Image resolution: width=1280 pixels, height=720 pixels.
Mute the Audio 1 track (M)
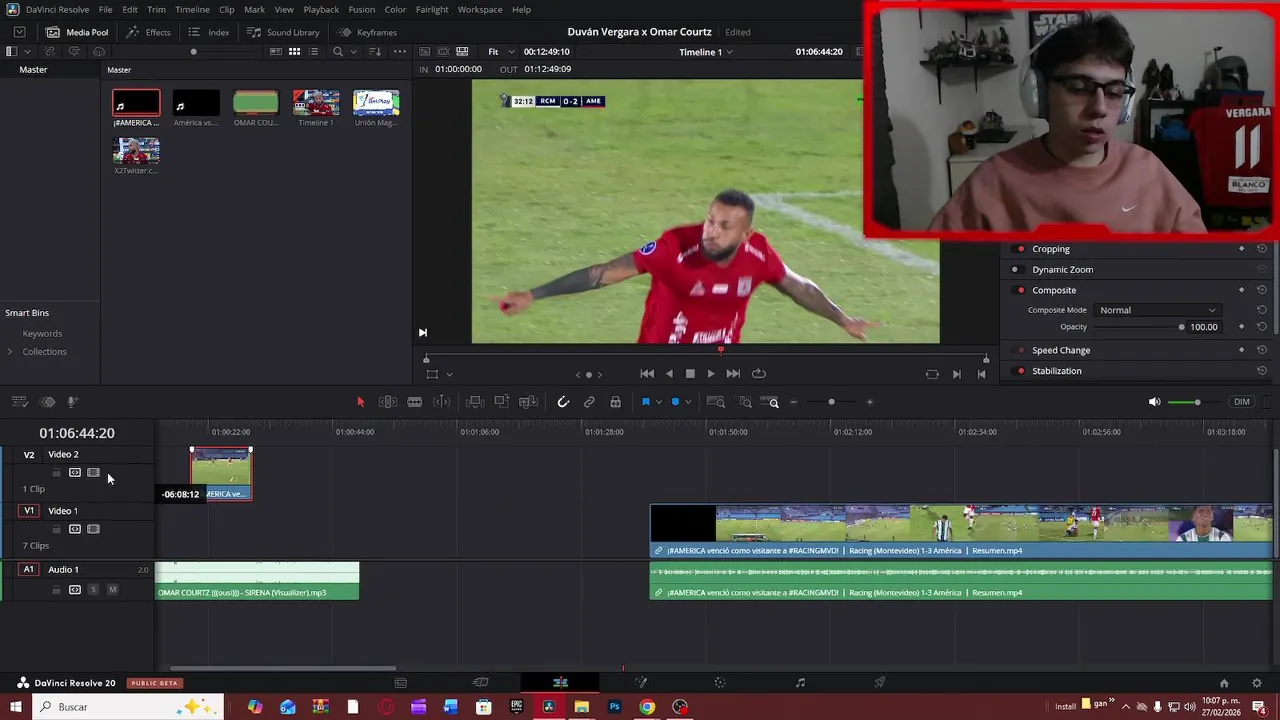pyautogui.click(x=112, y=590)
